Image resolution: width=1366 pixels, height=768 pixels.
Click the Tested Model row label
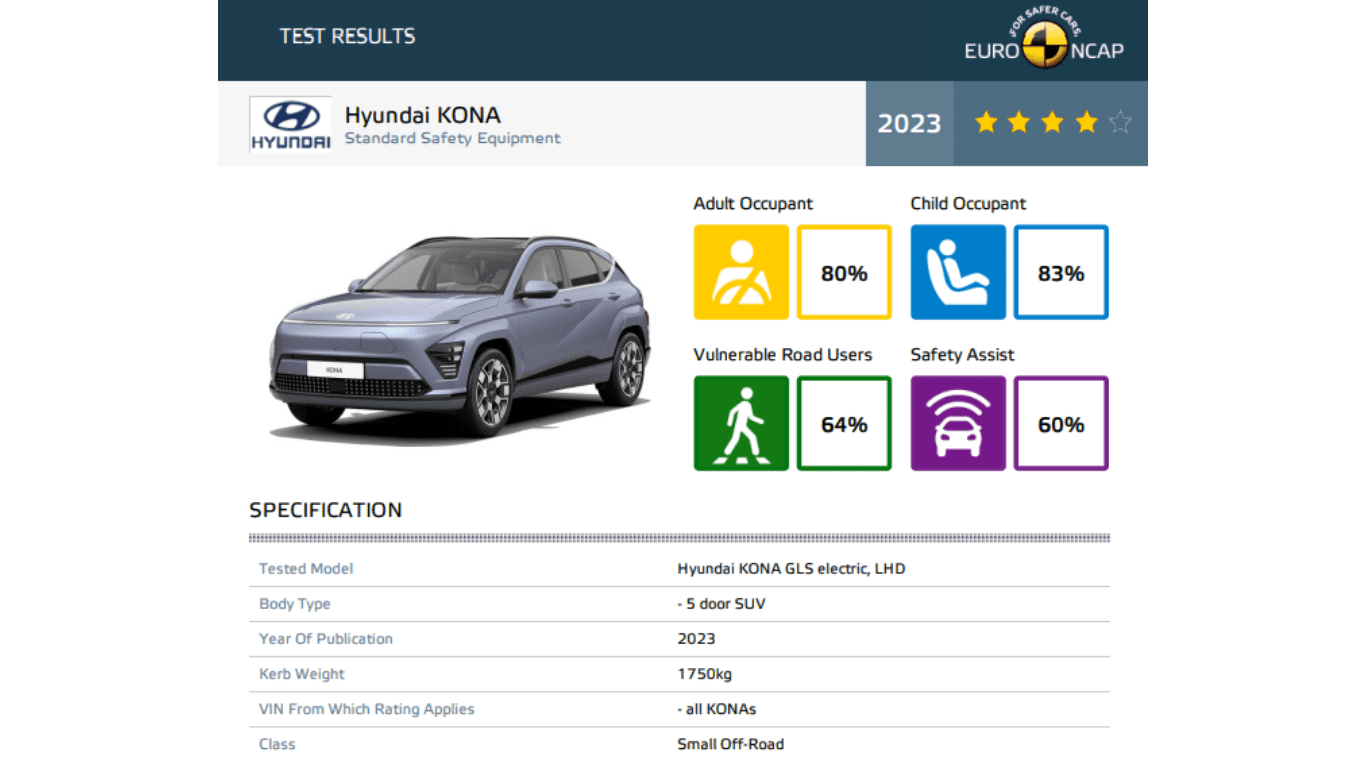[306, 569]
